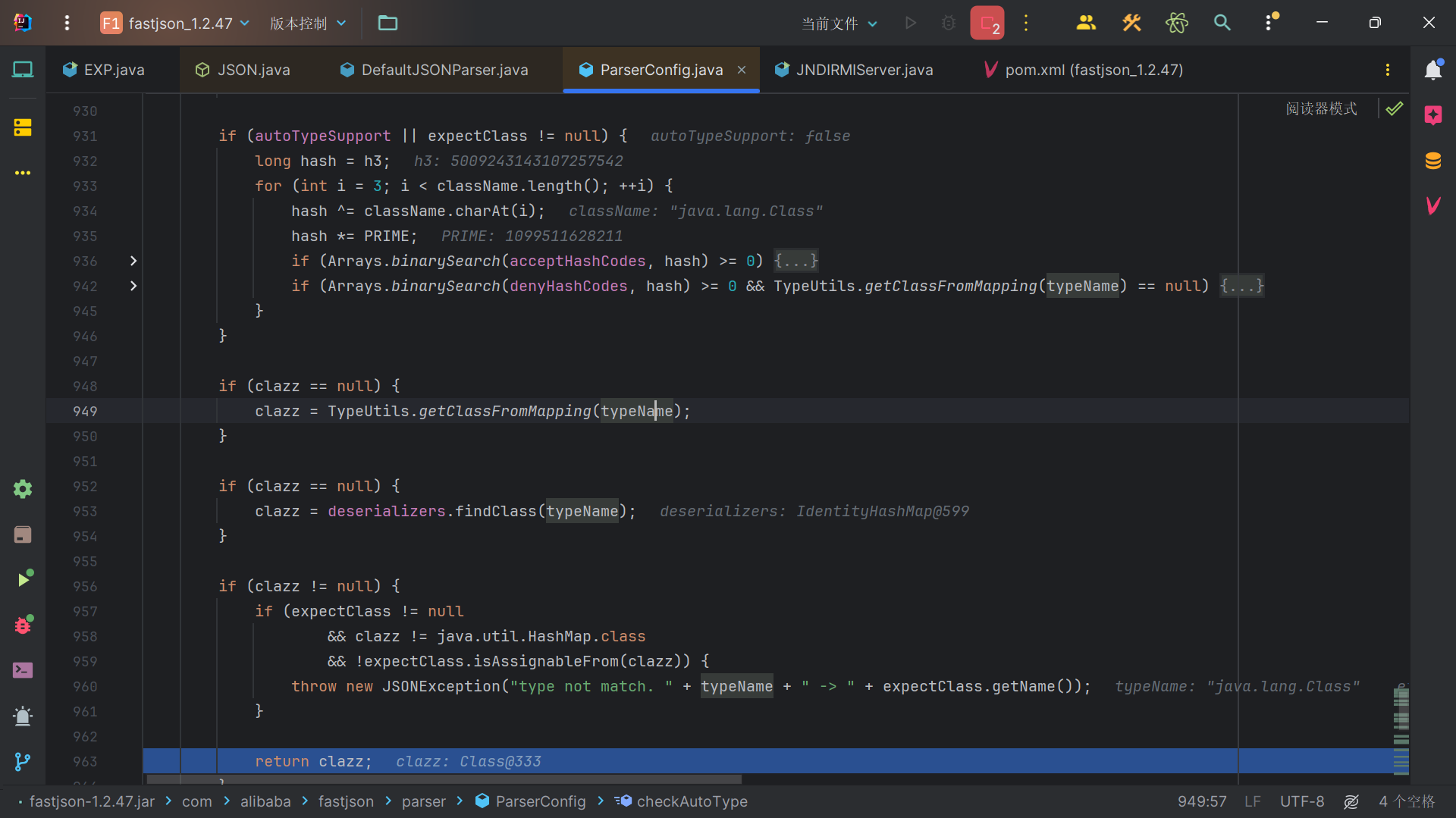The width and height of the screenshot is (1456, 818).
Task: Open the yellow Structure tool window icon
Action: click(23, 127)
